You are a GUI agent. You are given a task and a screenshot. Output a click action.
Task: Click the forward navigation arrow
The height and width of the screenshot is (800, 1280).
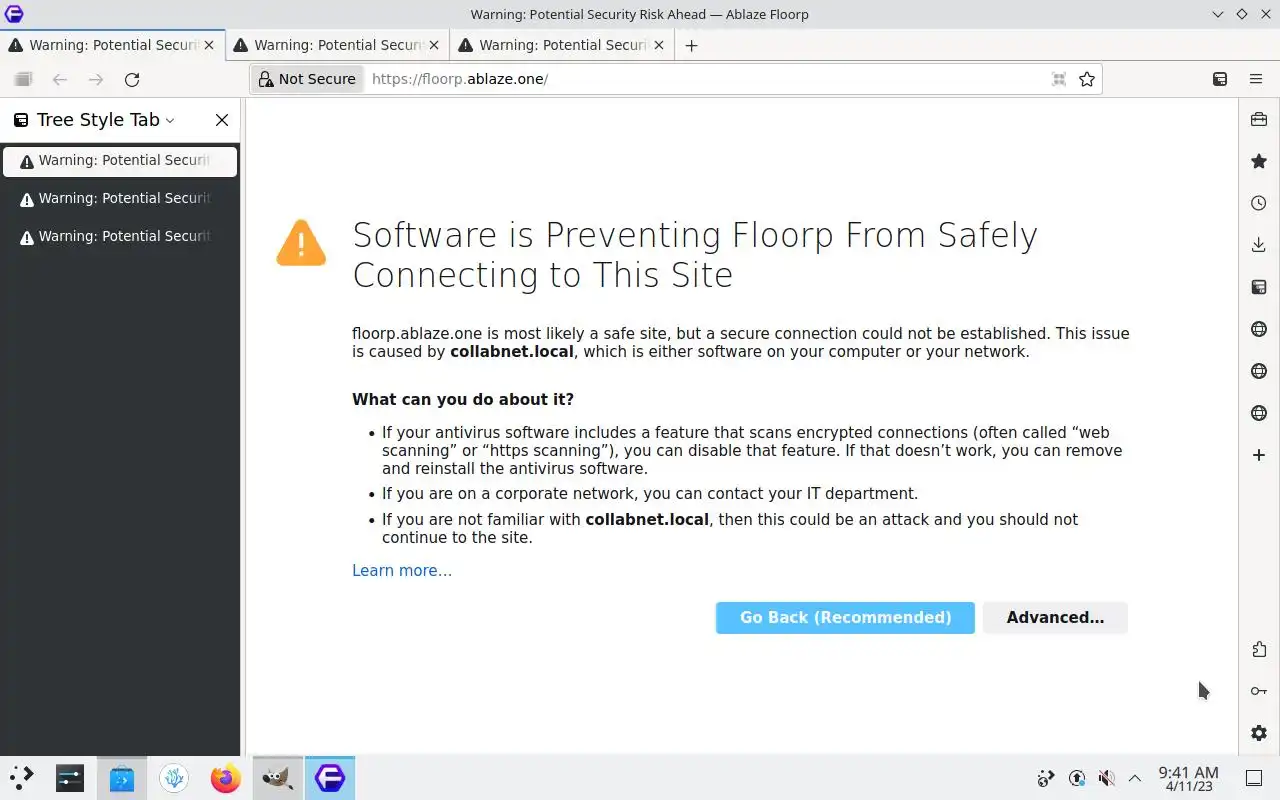[x=96, y=79]
